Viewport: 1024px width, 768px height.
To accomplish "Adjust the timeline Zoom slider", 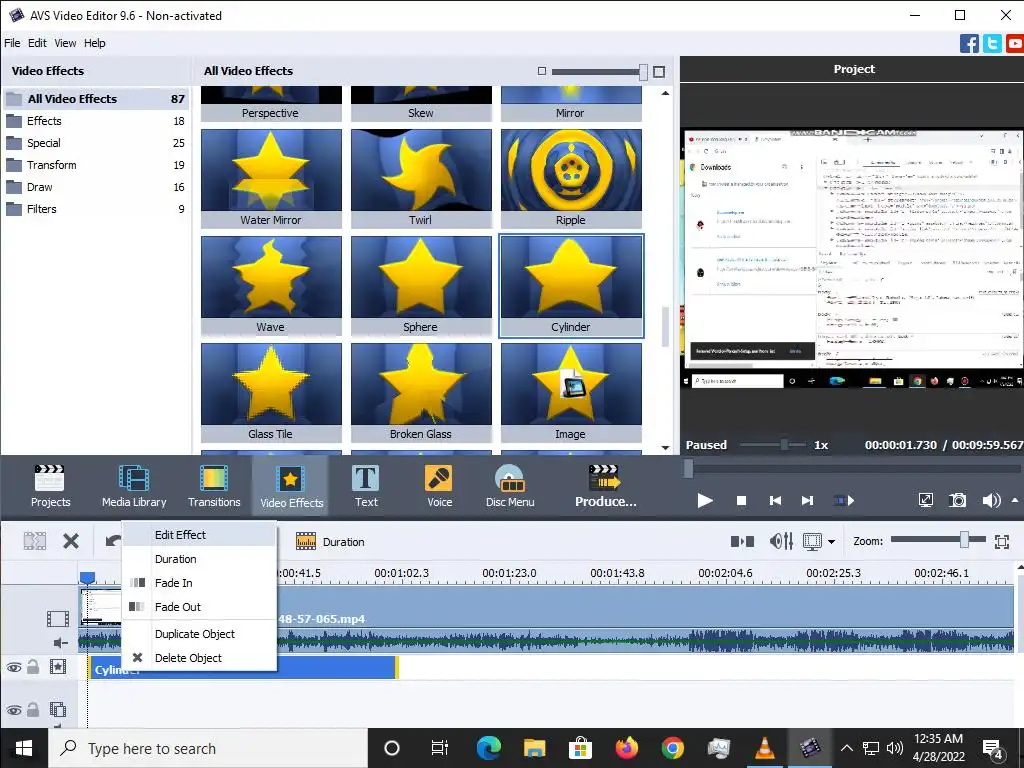I will tap(965, 539).
